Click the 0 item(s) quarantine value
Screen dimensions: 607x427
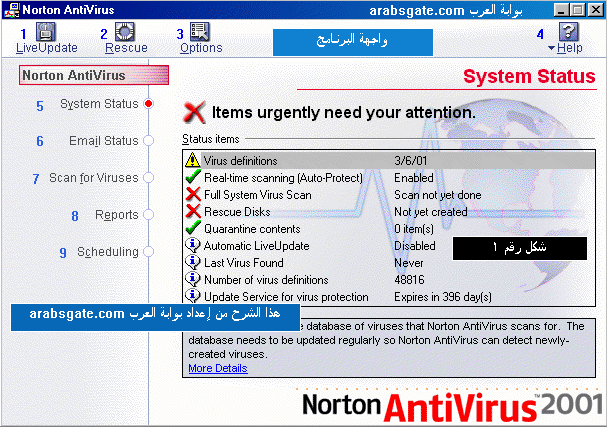click(x=414, y=229)
